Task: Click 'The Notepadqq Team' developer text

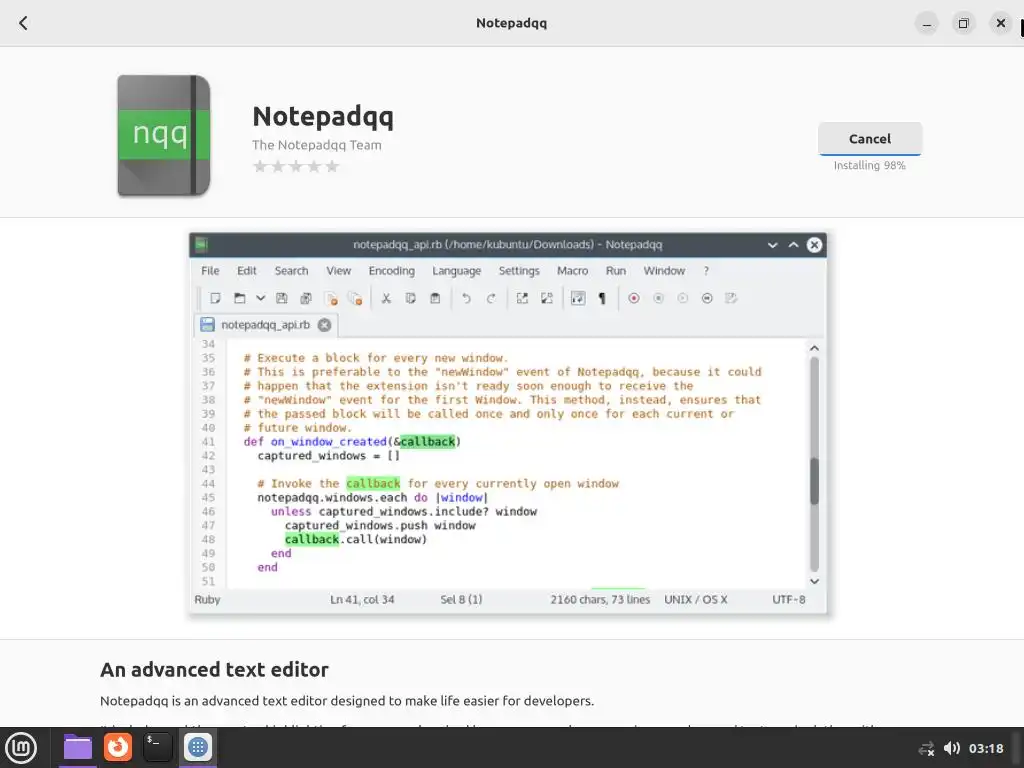Action: coord(317,145)
